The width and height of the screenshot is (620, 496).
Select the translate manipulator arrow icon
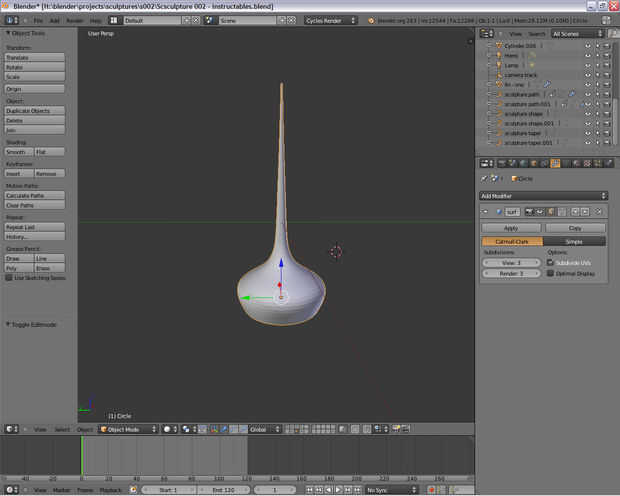click(223, 429)
